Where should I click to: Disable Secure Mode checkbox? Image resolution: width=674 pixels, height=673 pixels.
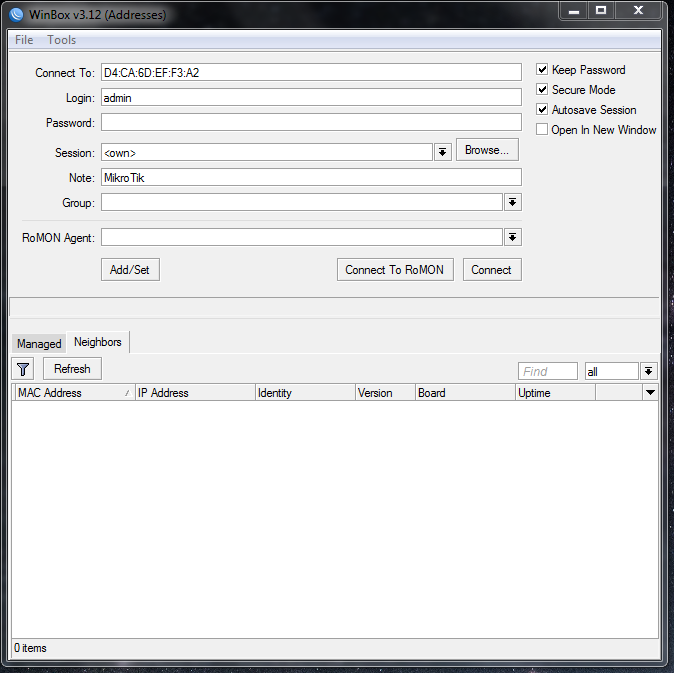tap(542, 89)
